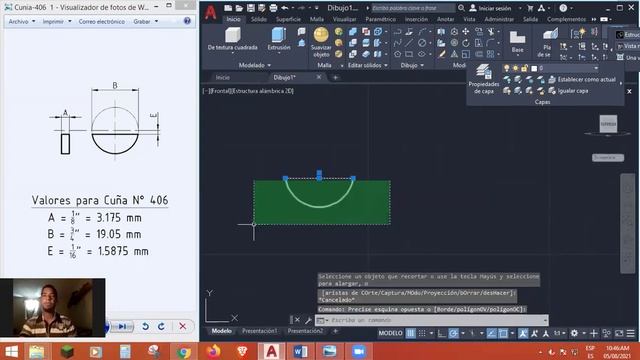Click the ViewCube Superior face
Image resolution: width=640 pixels, height=360 pixels.
coord(608,124)
